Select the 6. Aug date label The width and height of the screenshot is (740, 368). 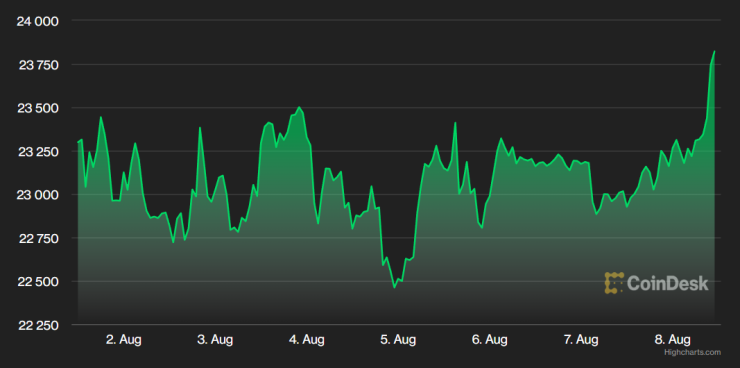point(490,339)
